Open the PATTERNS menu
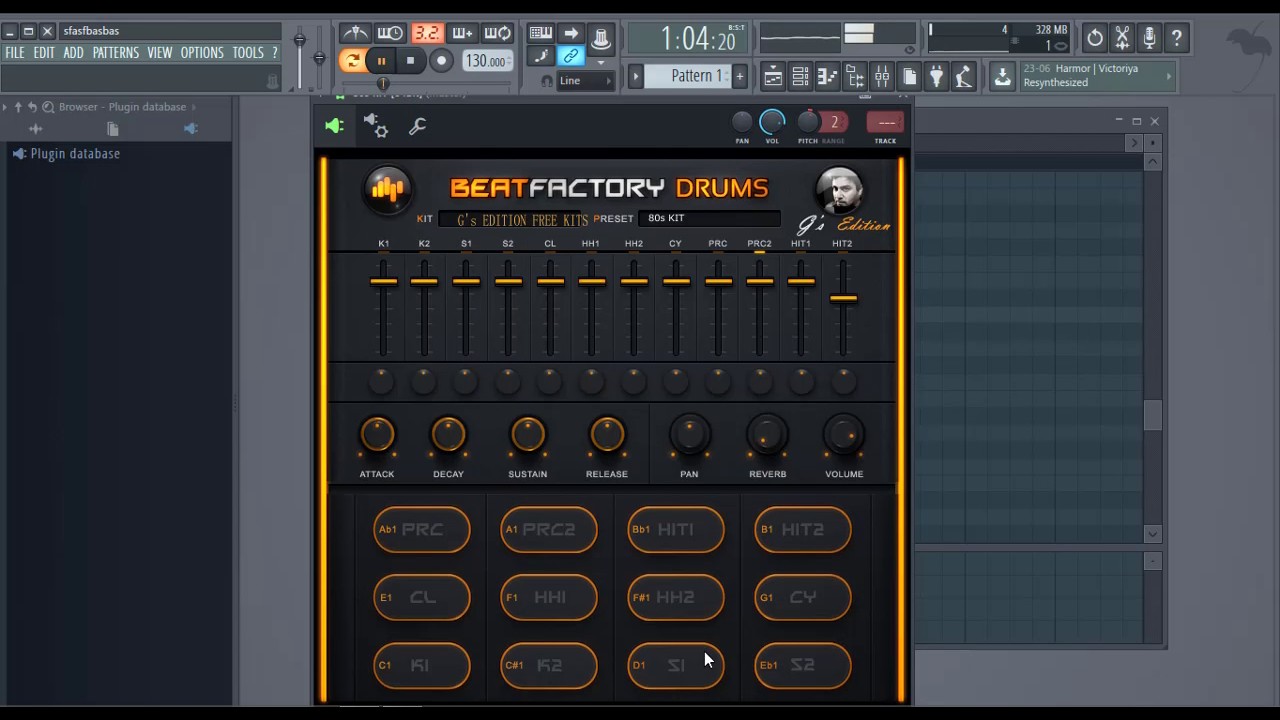Viewport: 1280px width, 720px height. (116, 53)
